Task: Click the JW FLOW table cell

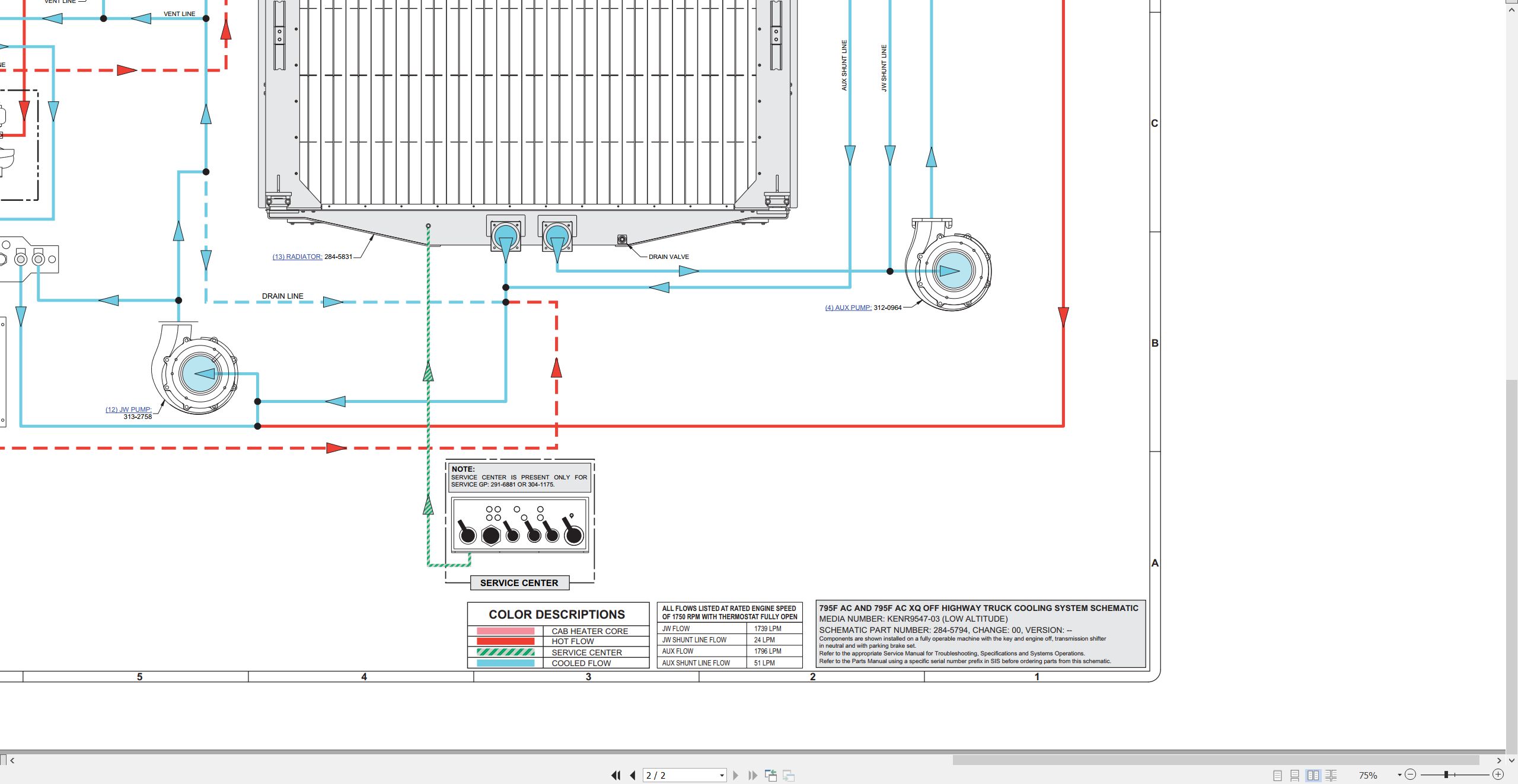Action: tap(702, 629)
